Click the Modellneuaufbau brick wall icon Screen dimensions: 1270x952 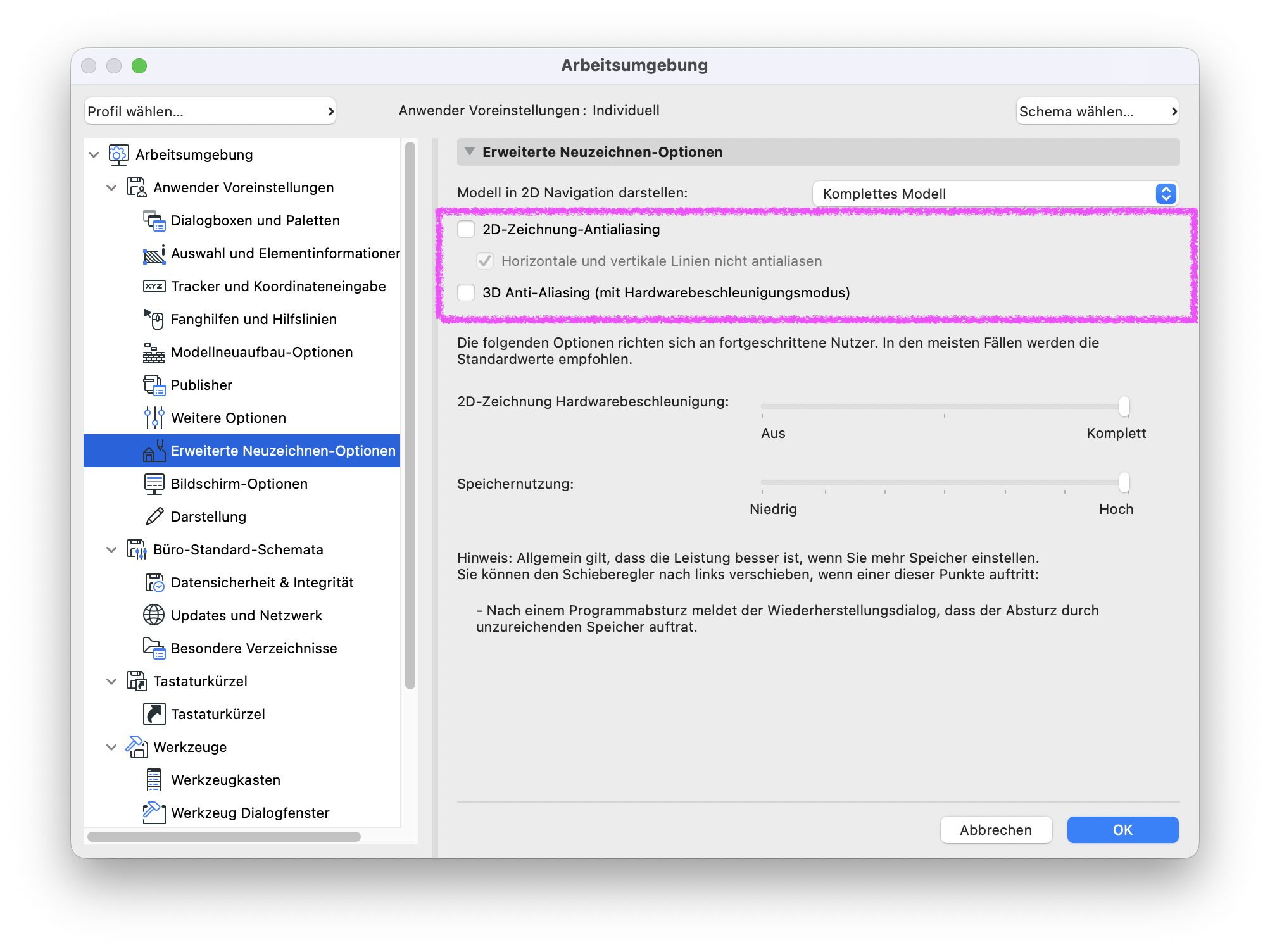154,352
